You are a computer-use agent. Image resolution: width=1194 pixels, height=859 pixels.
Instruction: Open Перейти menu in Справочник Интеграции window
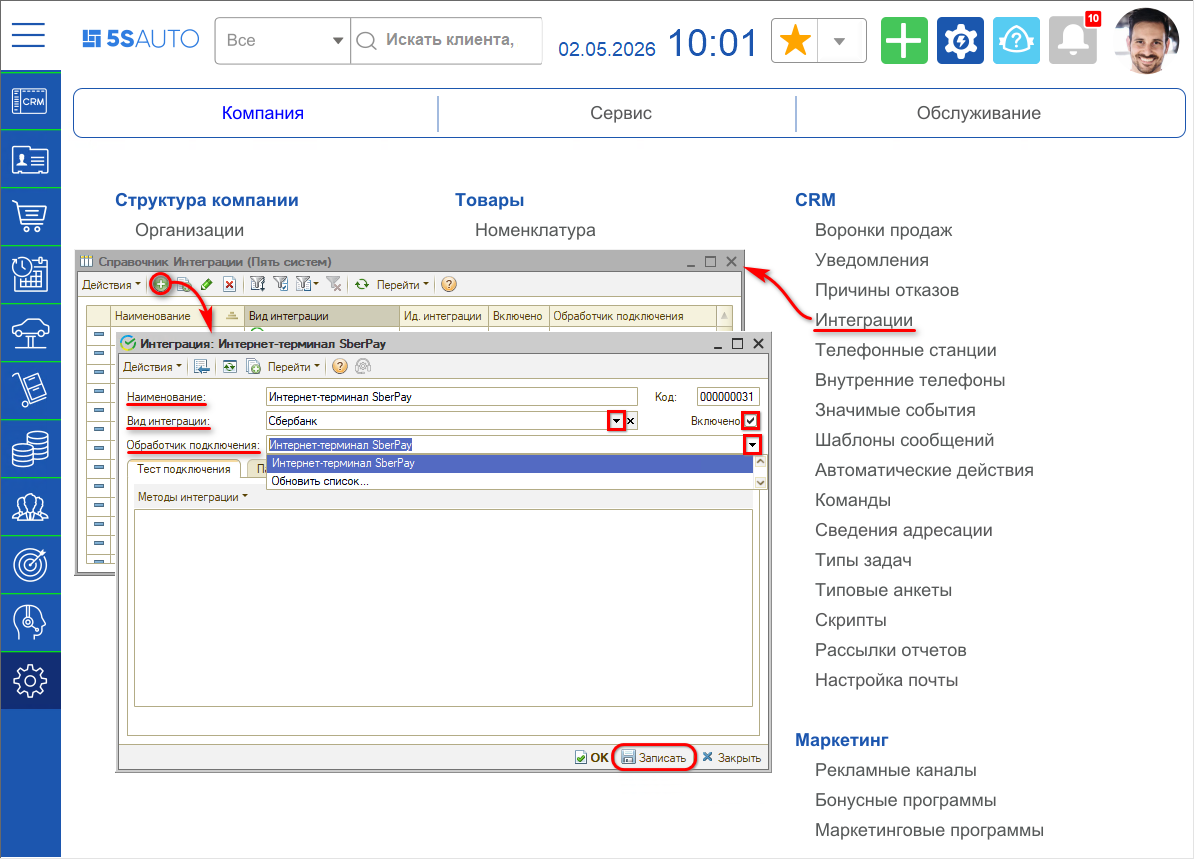(x=403, y=285)
